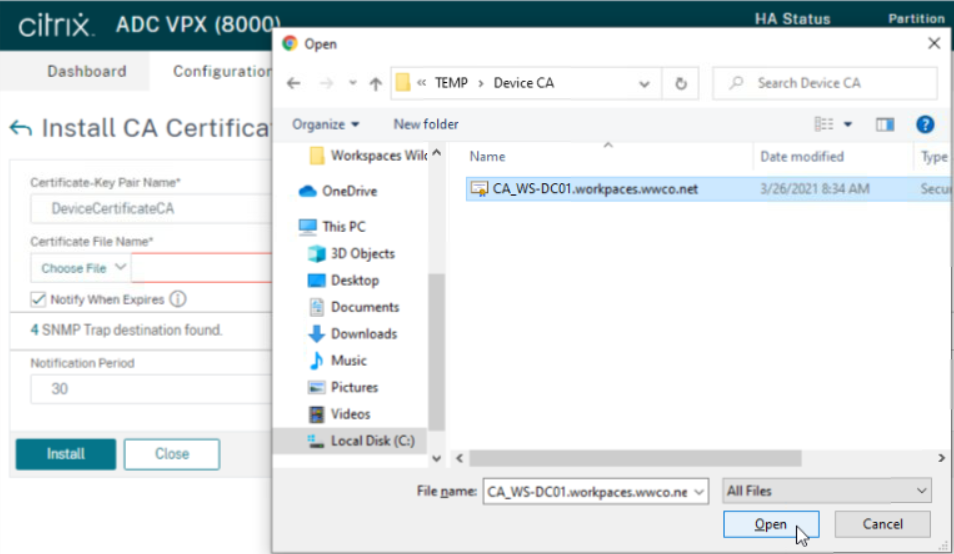Expand the File name combo box dropdown
The width and height of the screenshot is (954, 554).
pos(699,491)
